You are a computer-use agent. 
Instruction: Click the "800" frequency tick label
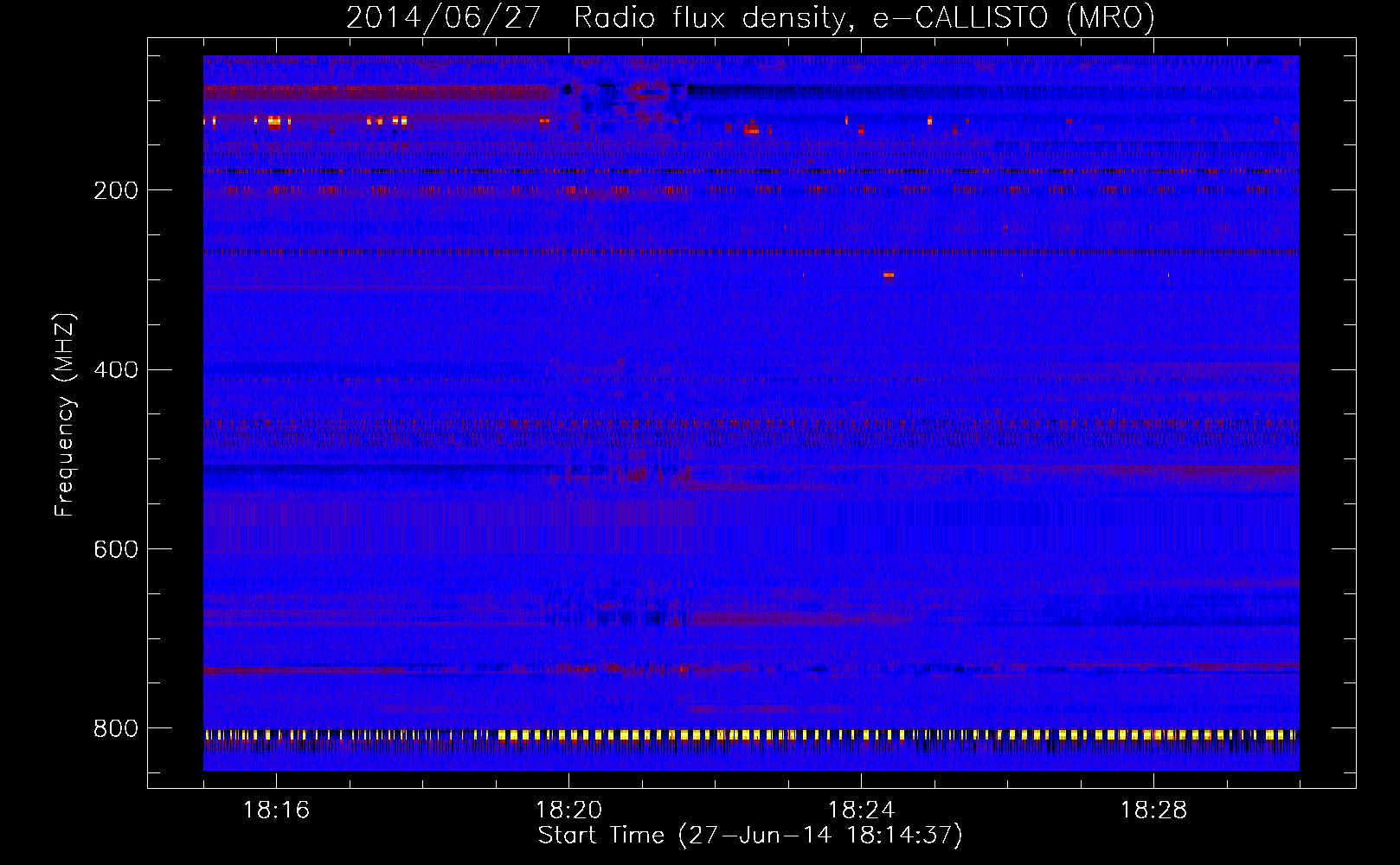pos(115,729)
